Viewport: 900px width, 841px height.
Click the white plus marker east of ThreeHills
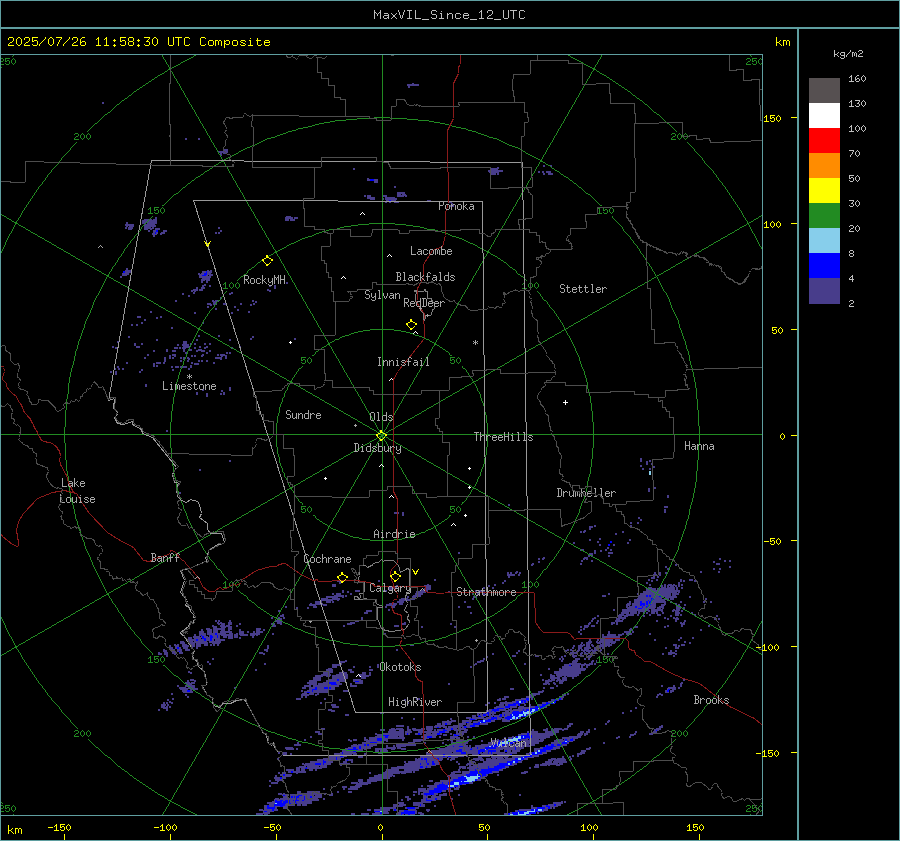565,402
